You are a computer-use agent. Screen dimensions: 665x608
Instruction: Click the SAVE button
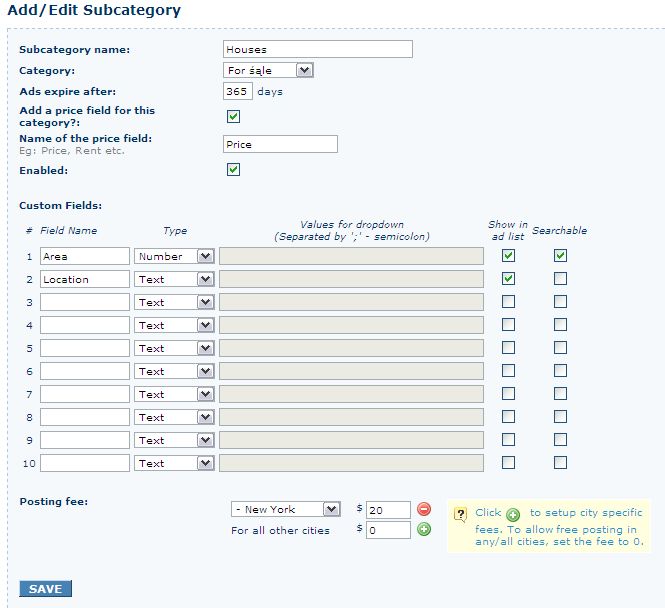45,588
